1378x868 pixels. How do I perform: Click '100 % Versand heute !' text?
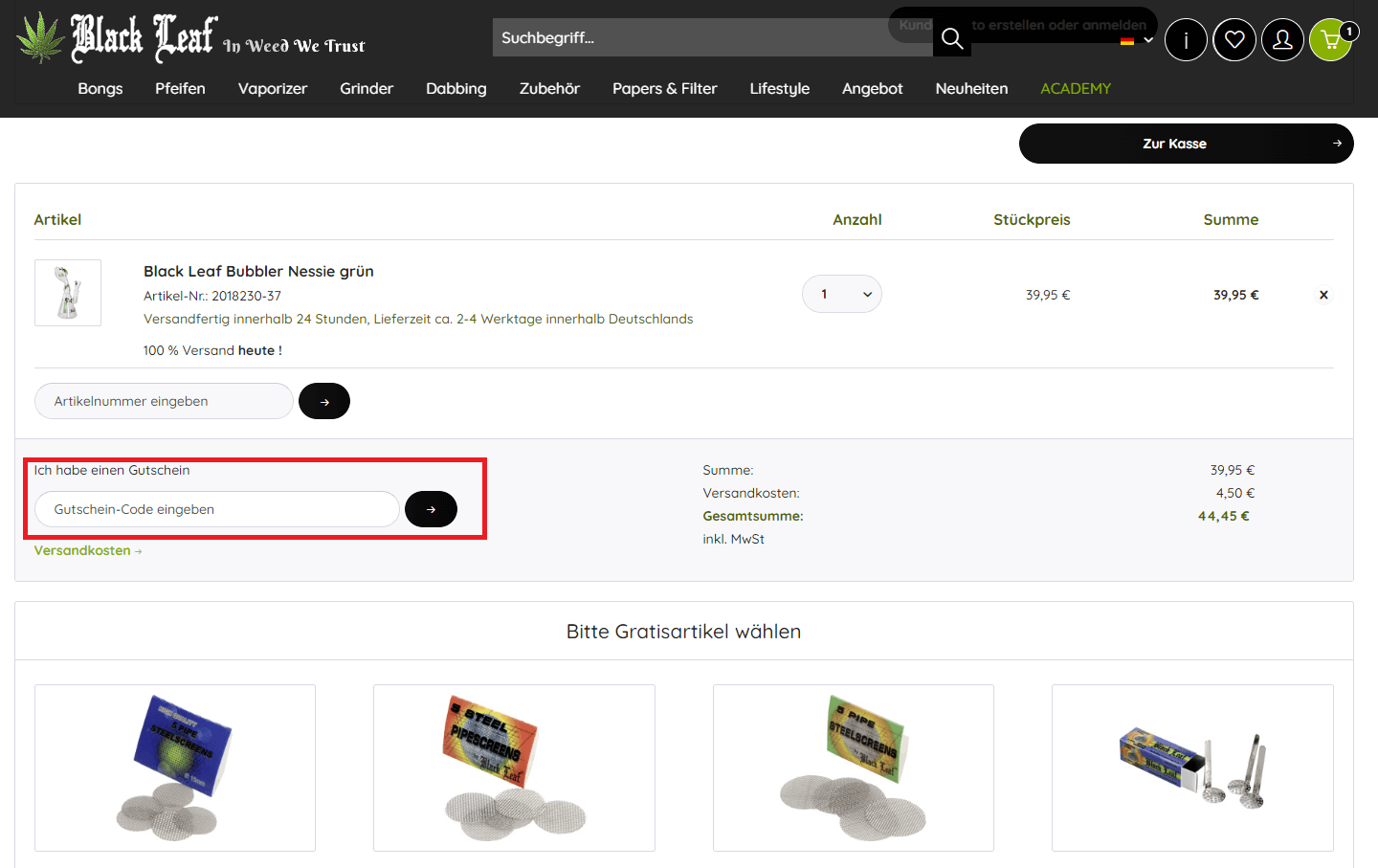click(212, 350)
